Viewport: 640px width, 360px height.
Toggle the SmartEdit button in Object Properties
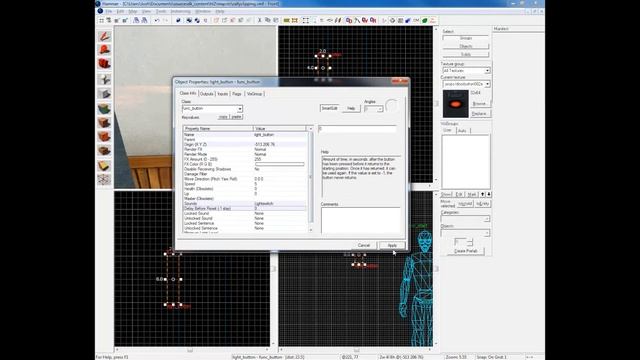click(x=329, y=109)
